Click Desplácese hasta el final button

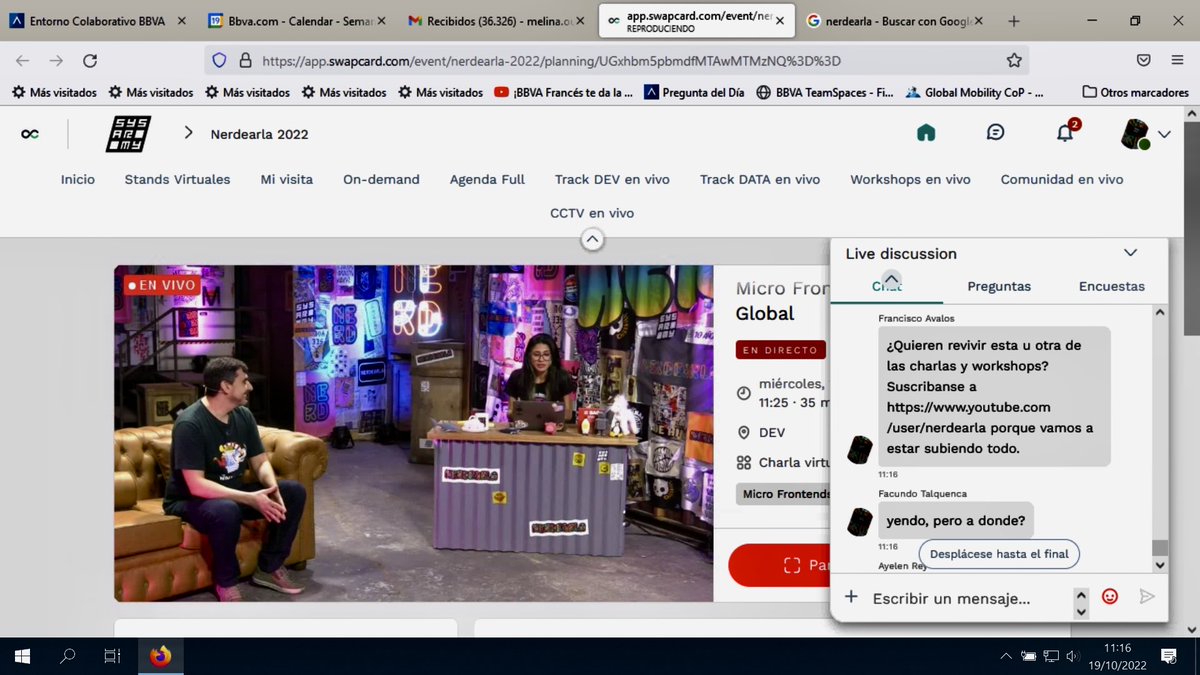(999, 553)
